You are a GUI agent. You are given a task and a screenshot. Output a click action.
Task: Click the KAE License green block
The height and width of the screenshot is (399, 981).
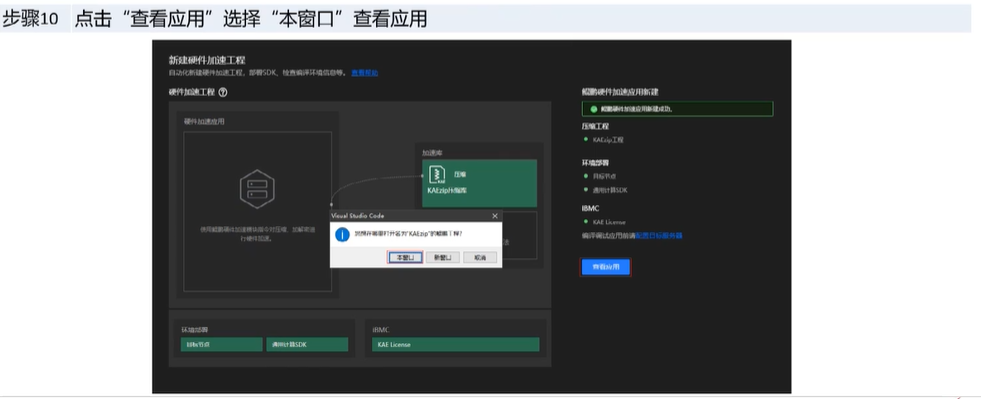pos(455,345)
